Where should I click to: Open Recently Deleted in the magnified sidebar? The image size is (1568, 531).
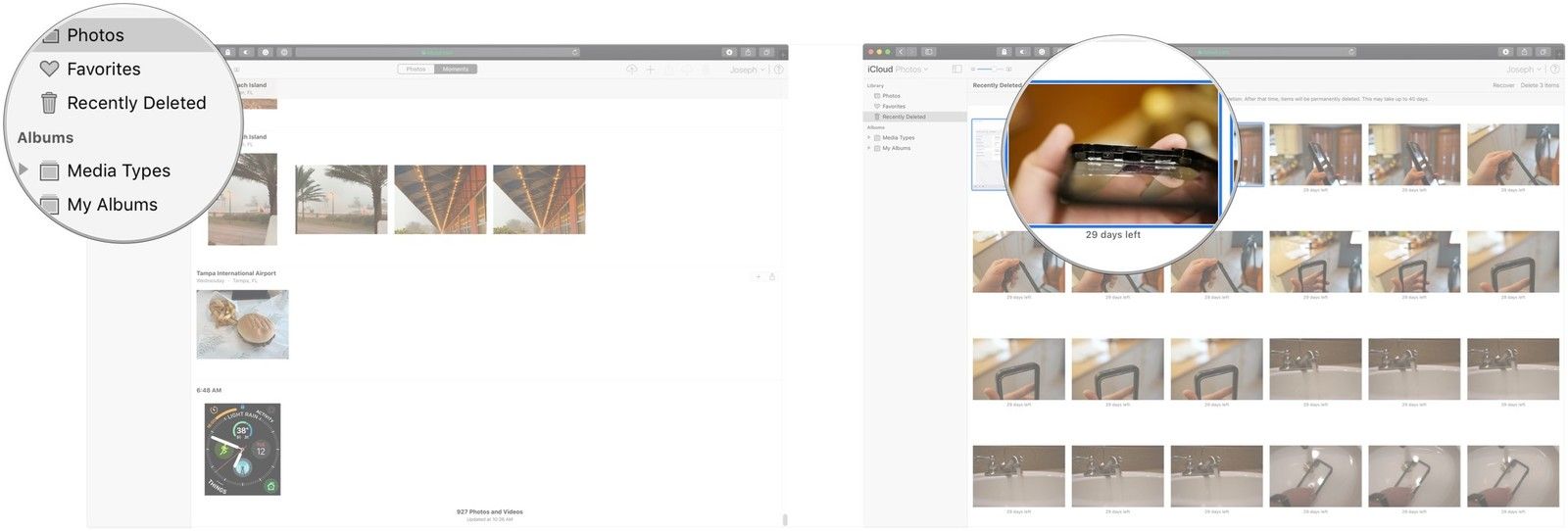point(135,103)
